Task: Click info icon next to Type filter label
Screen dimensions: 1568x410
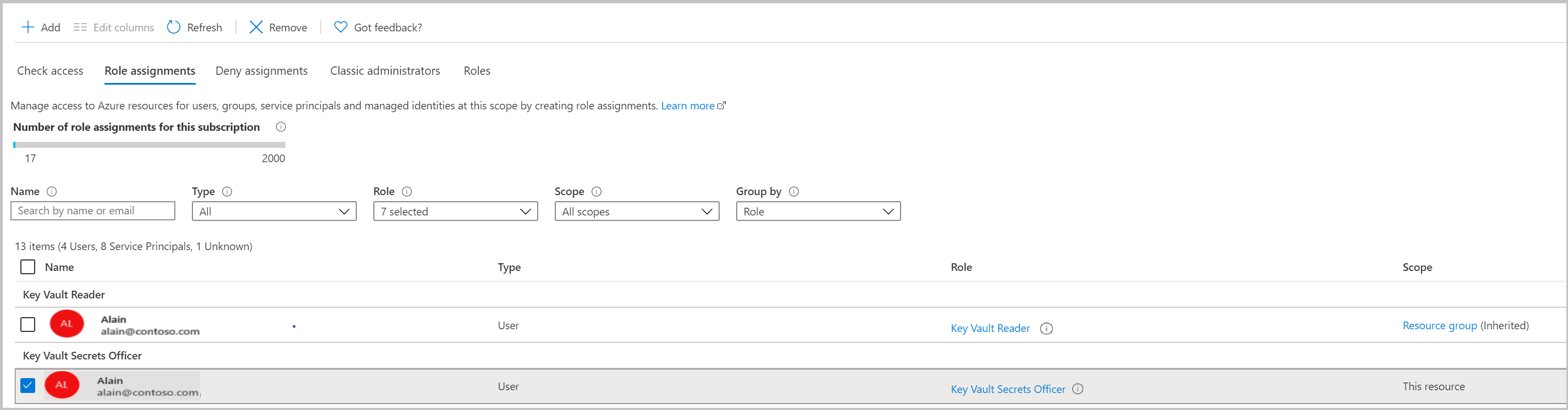Action: [227, 191]
